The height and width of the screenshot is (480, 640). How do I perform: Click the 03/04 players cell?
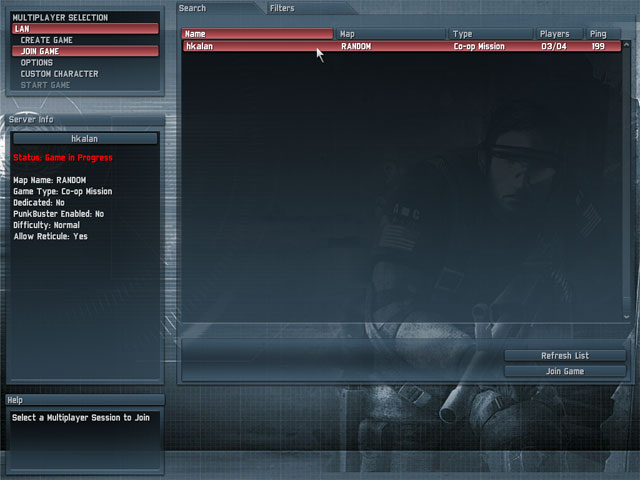point(554,46)
